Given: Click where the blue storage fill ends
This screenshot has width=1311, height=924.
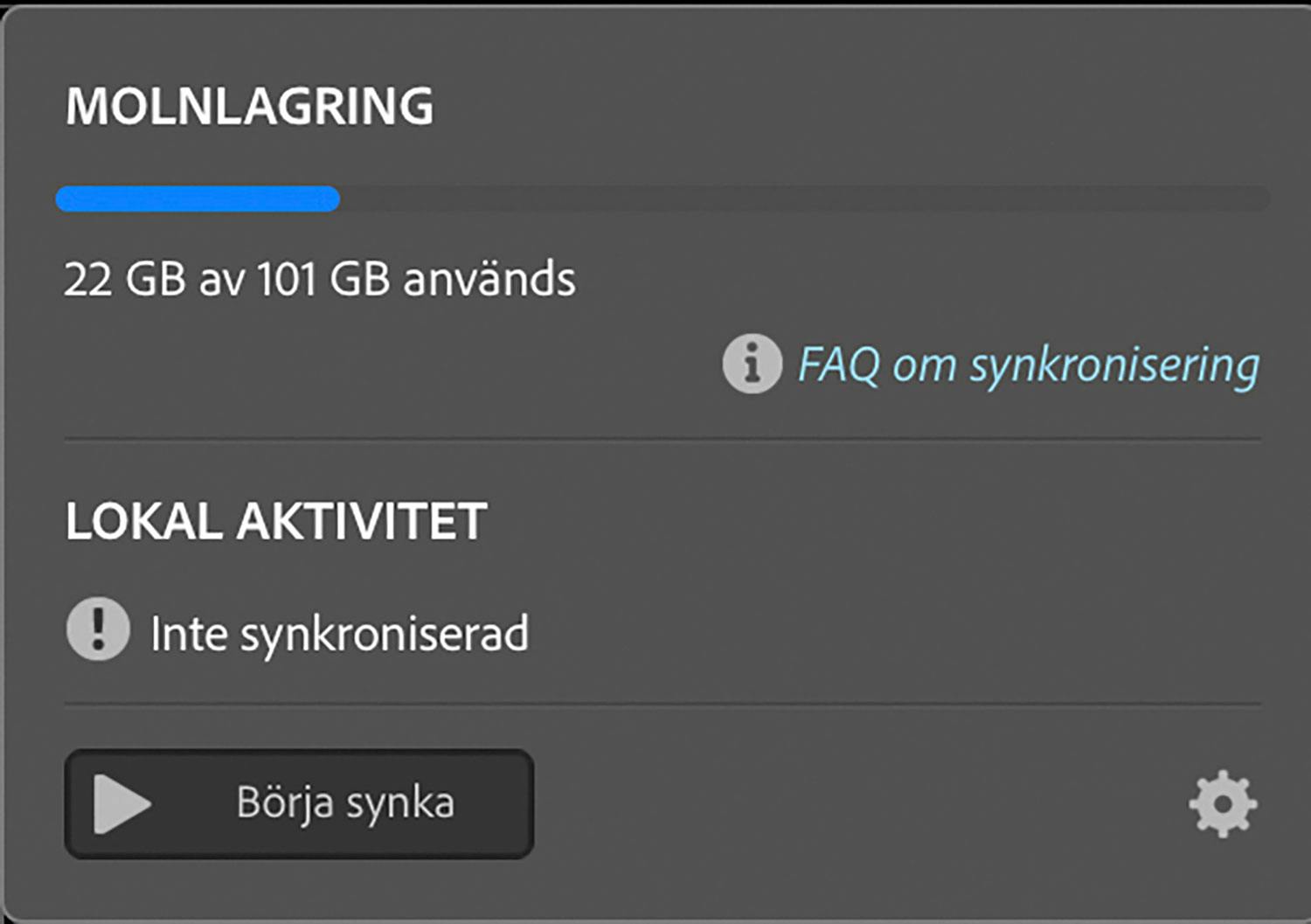Looking at the screenshot, I should (x=336, y=199).
